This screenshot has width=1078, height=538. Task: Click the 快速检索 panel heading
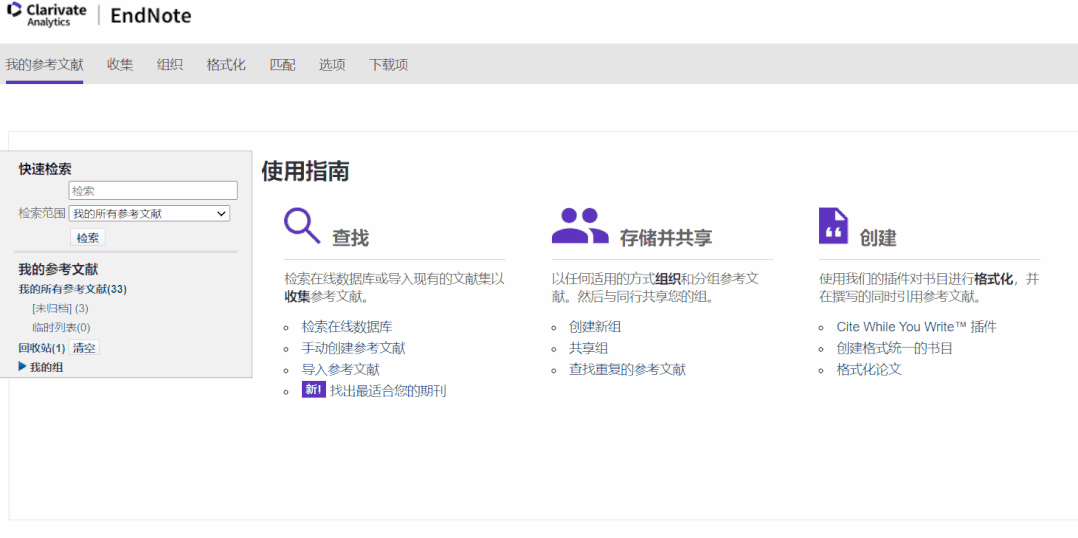45,169
